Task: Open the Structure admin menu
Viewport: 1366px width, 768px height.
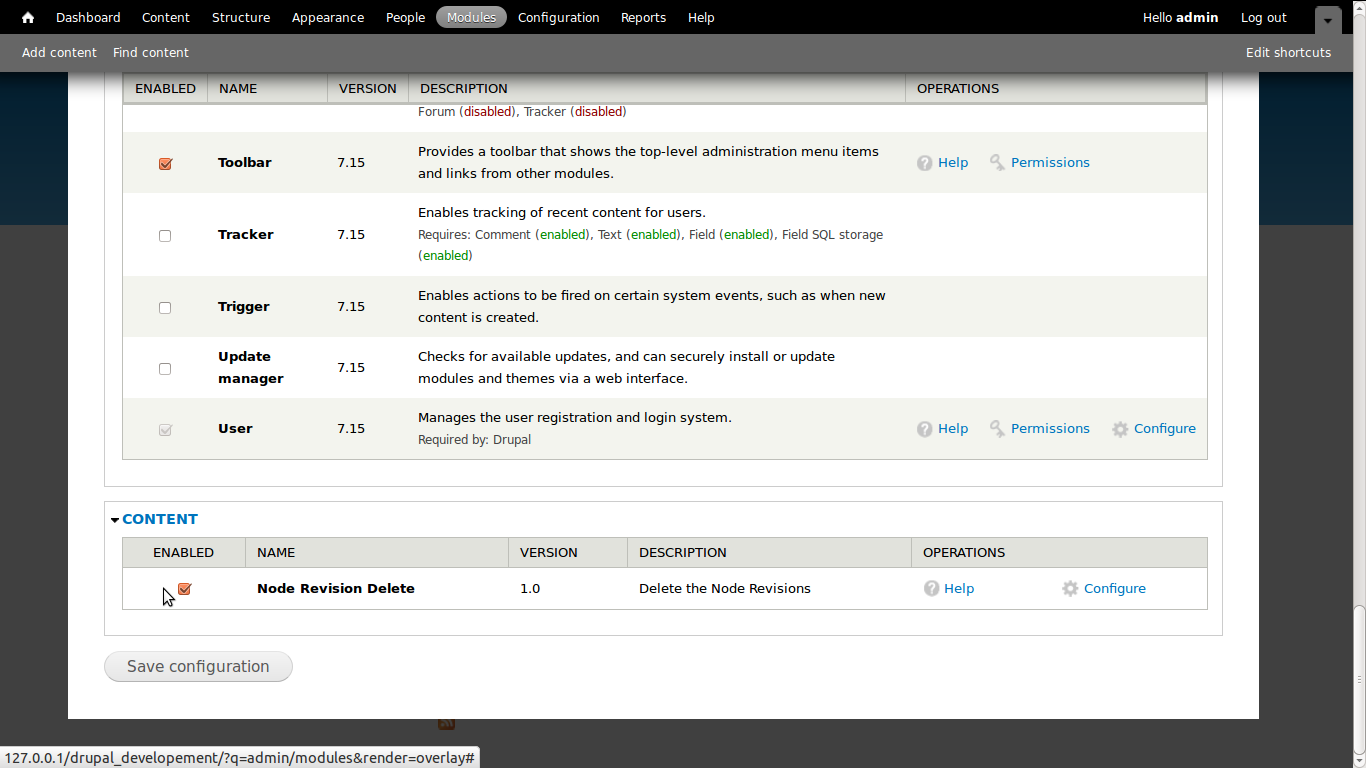Action: pyautogui.click(x=241, y=17)
